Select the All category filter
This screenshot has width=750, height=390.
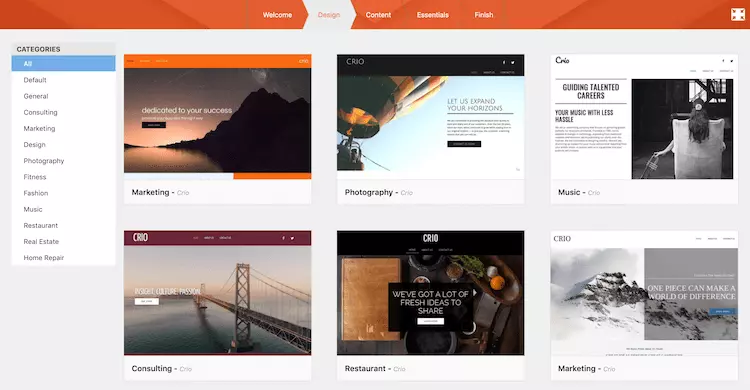[64, 63]
